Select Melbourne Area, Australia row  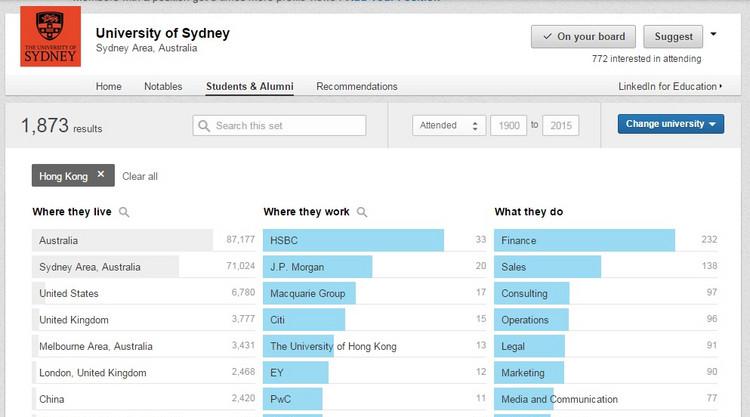pos(143,346)
